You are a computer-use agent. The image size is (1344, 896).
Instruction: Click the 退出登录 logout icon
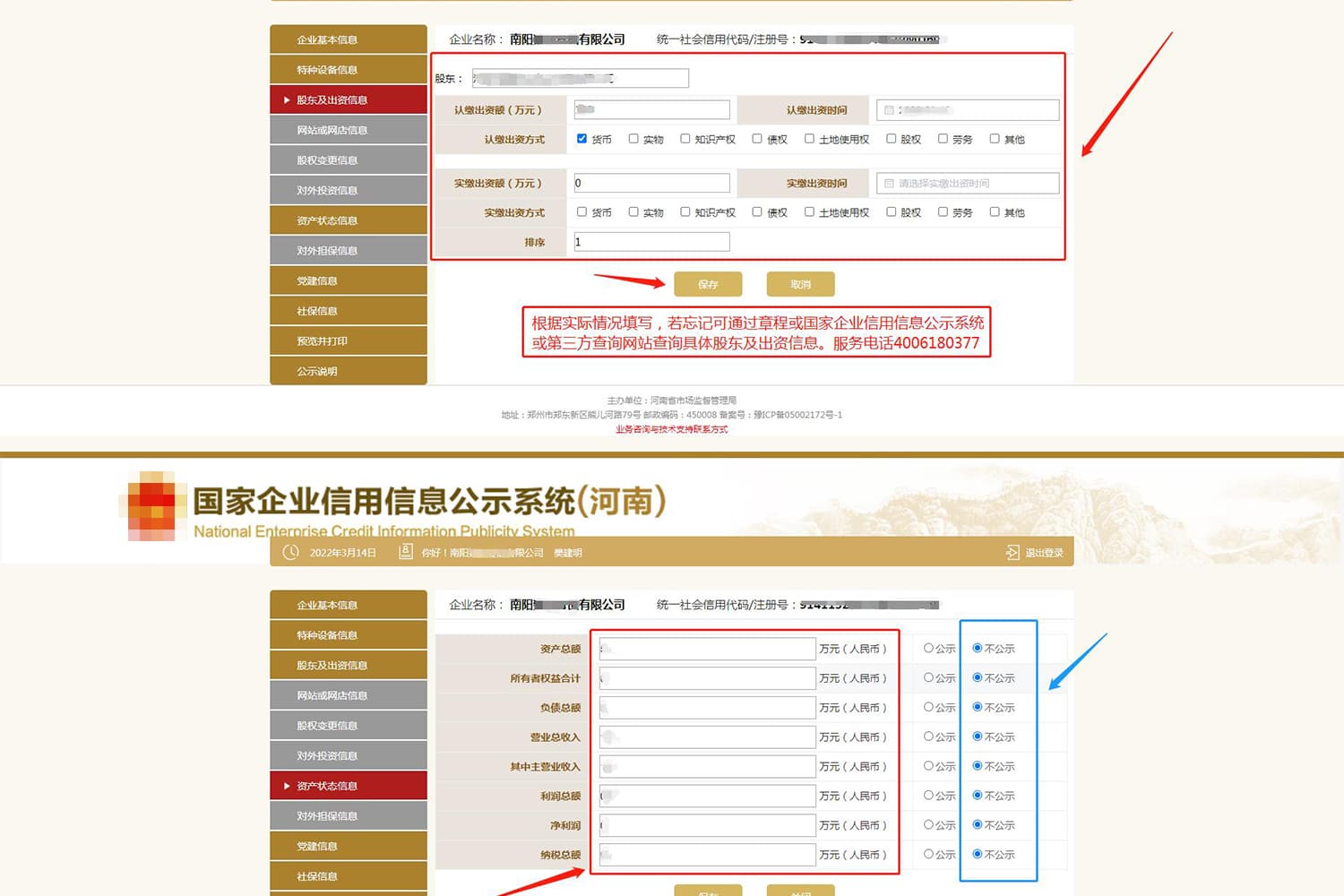1012,552
